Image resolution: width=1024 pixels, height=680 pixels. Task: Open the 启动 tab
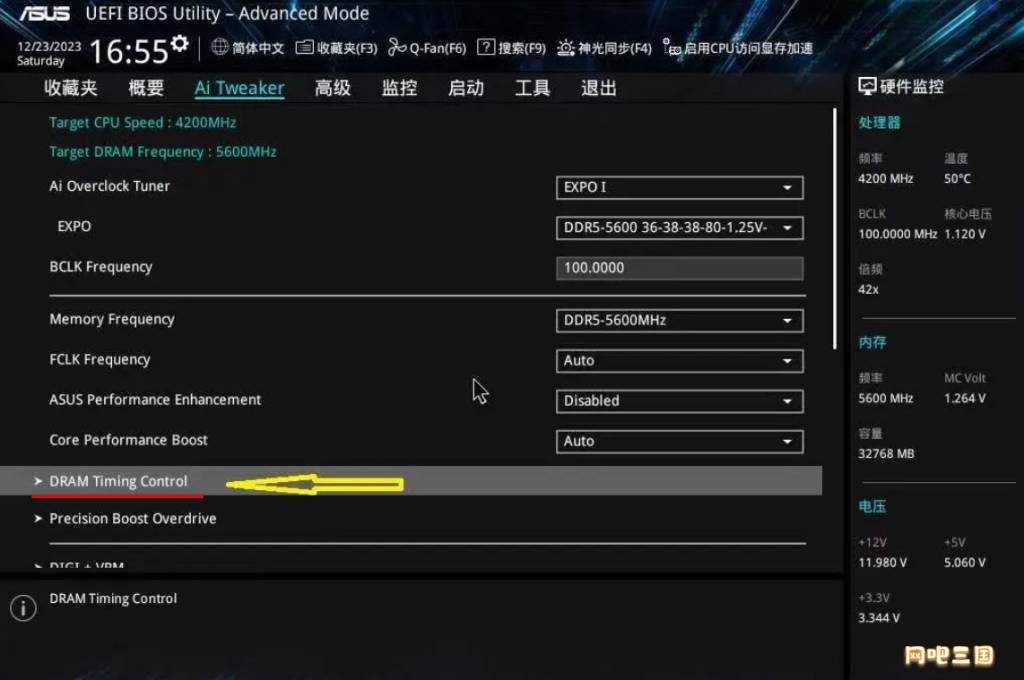point(466,88)
